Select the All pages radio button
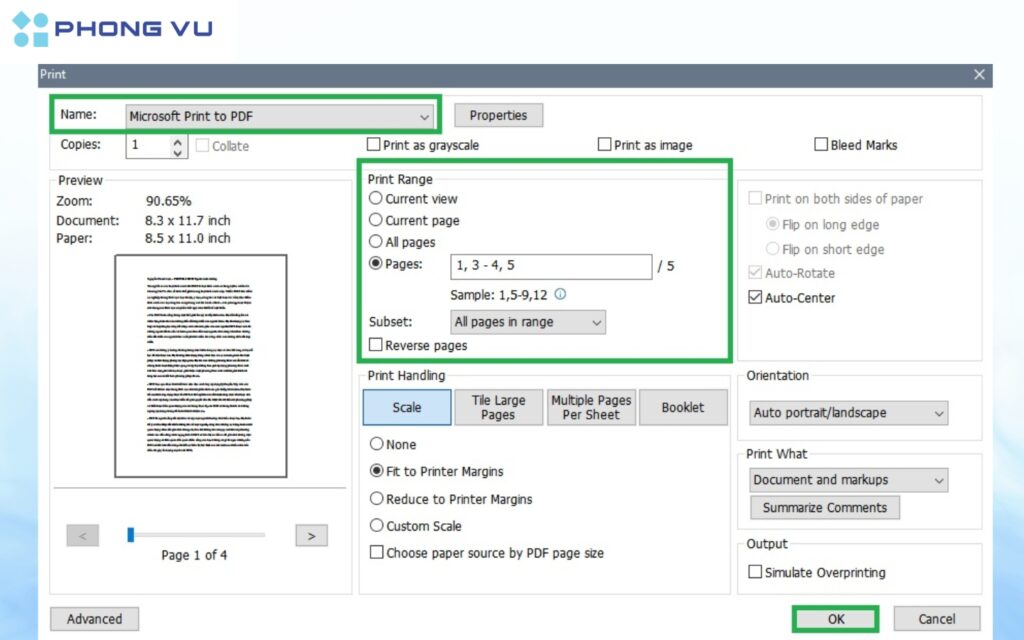This screenshot has width=1024, height=640. click(376, 242)
